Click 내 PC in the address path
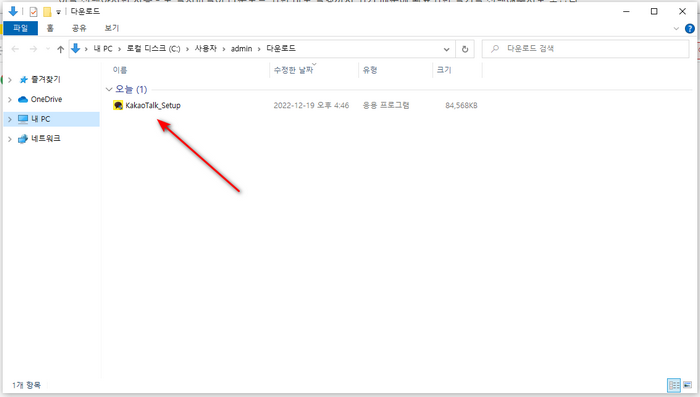The width and height of the screenshot is (700, 397). (x=103, y=49)
